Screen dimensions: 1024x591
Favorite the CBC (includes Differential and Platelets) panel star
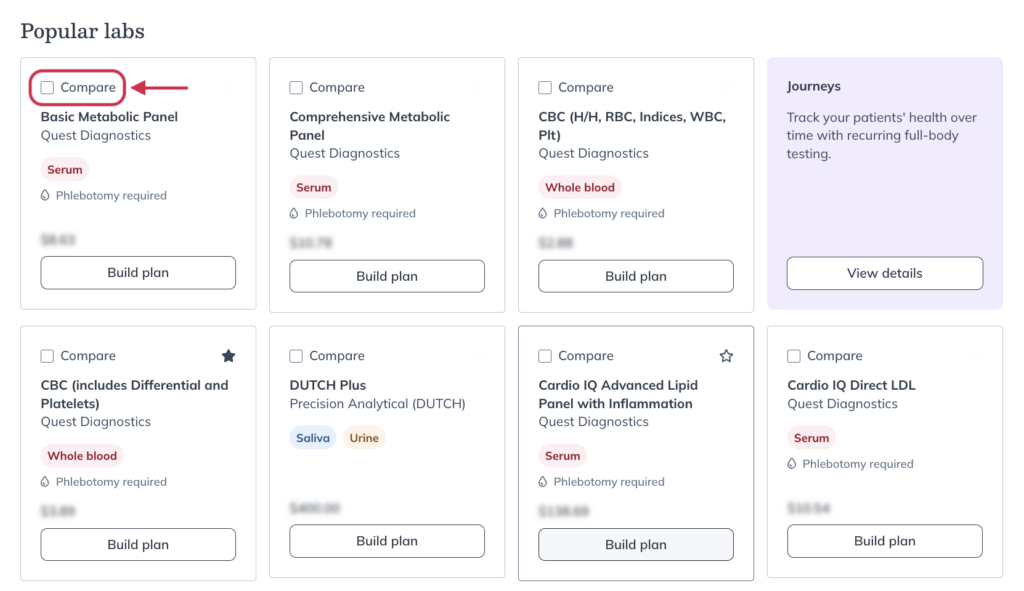228,355
